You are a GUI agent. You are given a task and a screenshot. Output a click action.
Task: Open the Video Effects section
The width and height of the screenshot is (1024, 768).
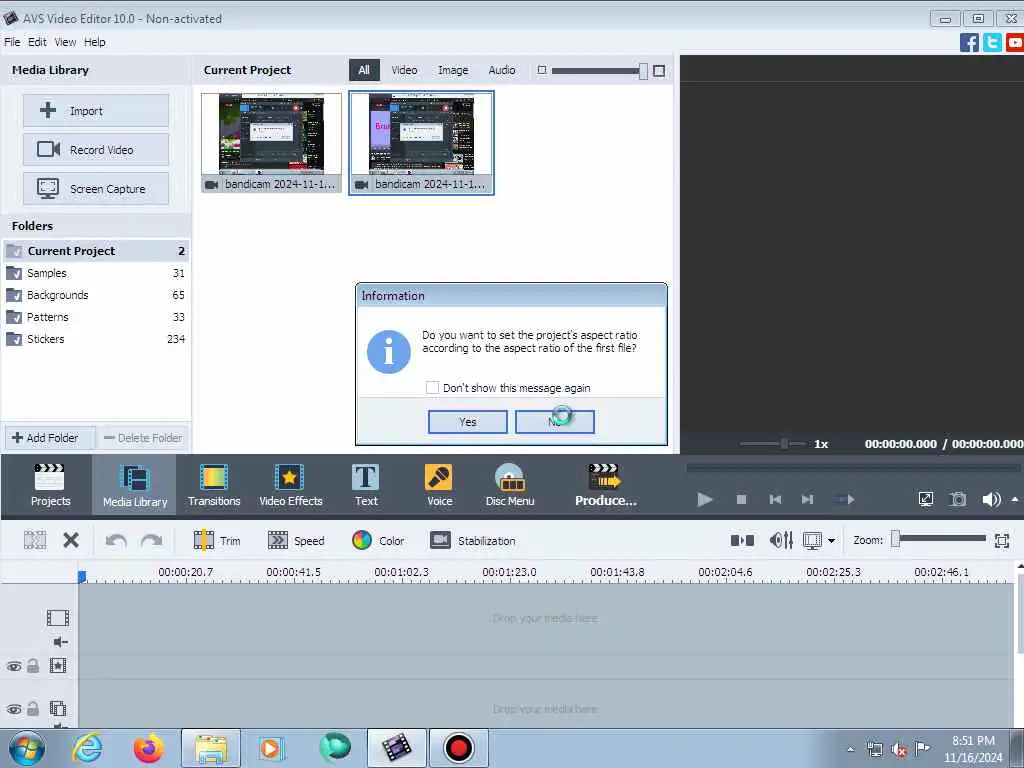click(x=291, y=485)
